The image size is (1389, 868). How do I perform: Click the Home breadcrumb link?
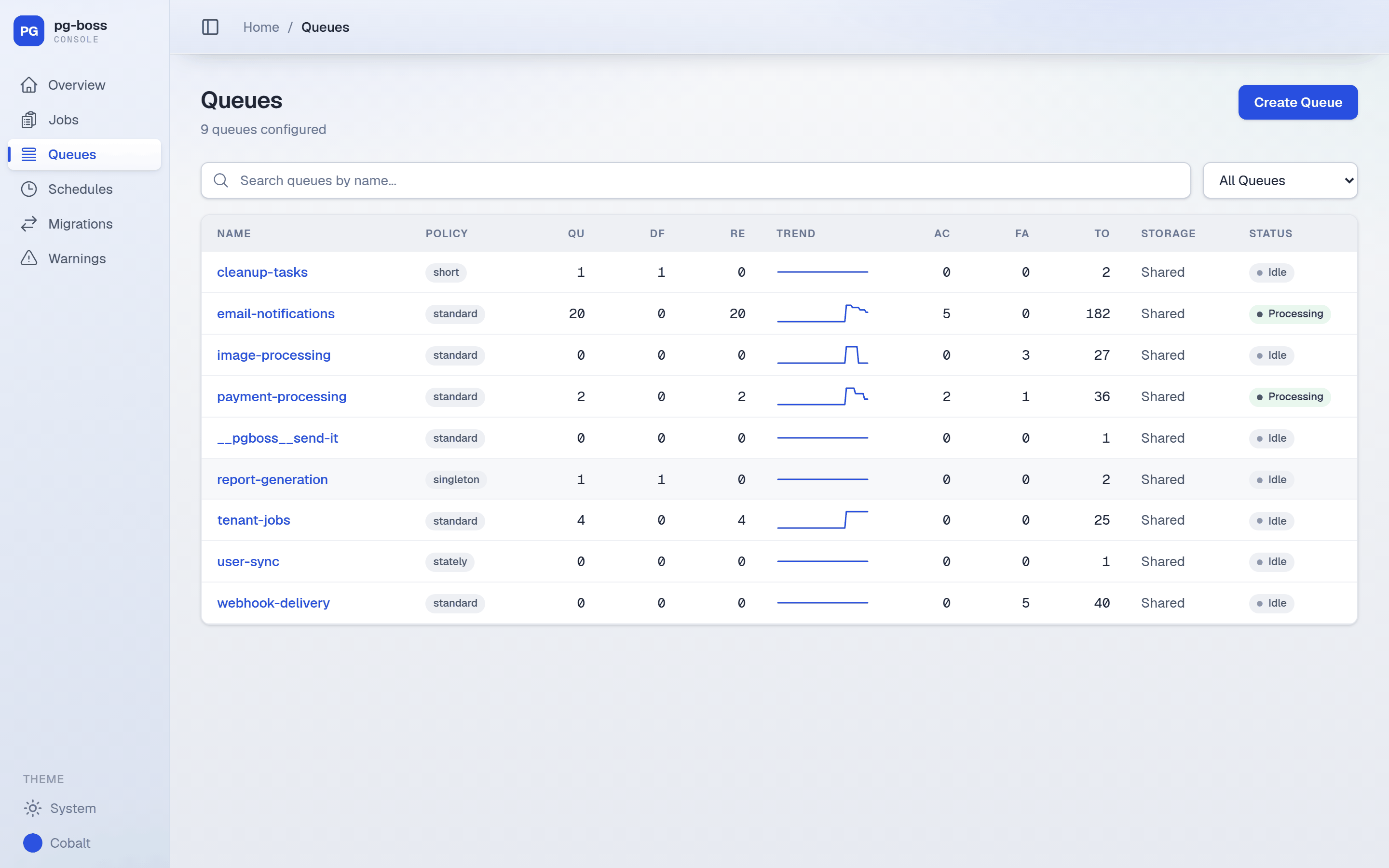261,27
